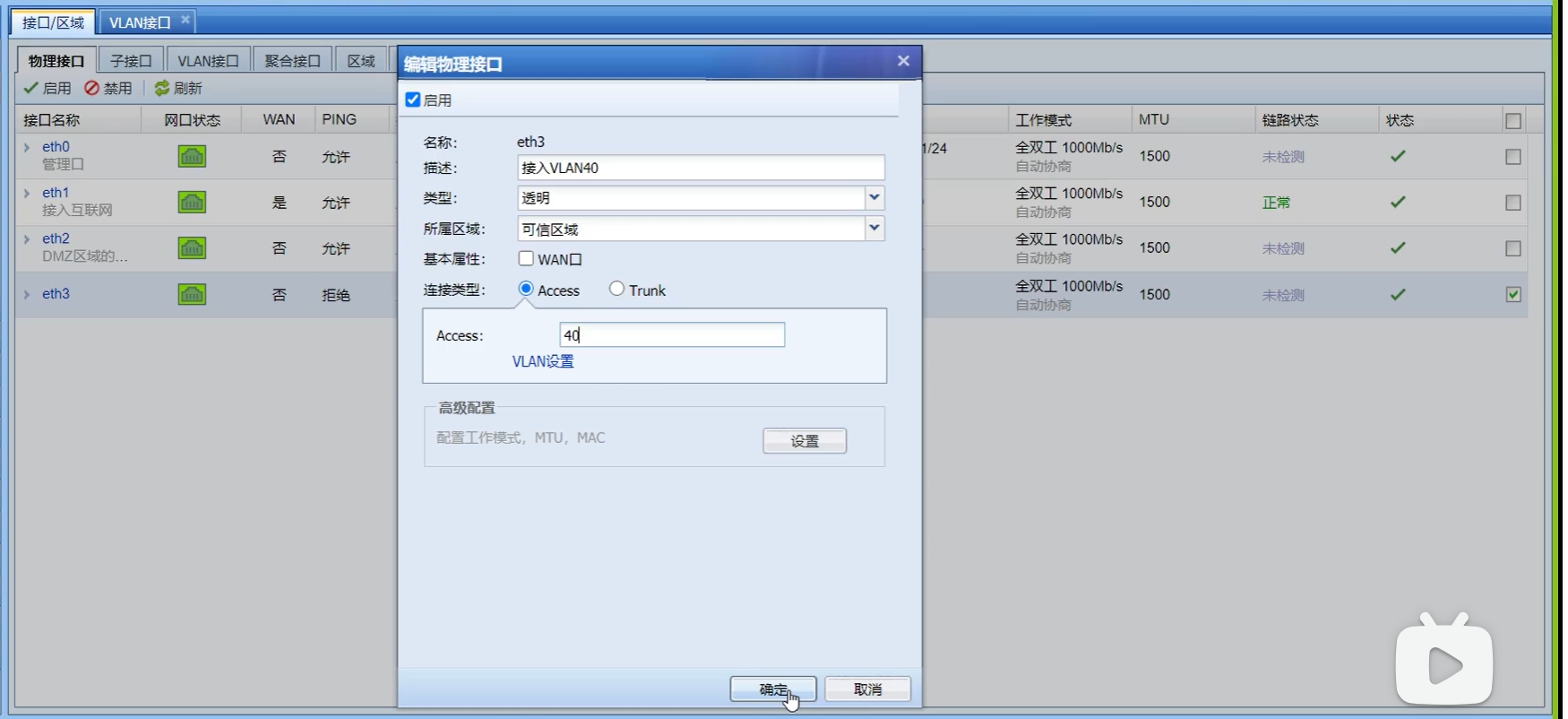Open the 类型 dropdown
This screenshot has width=1568, height=719.
[874, 198]
